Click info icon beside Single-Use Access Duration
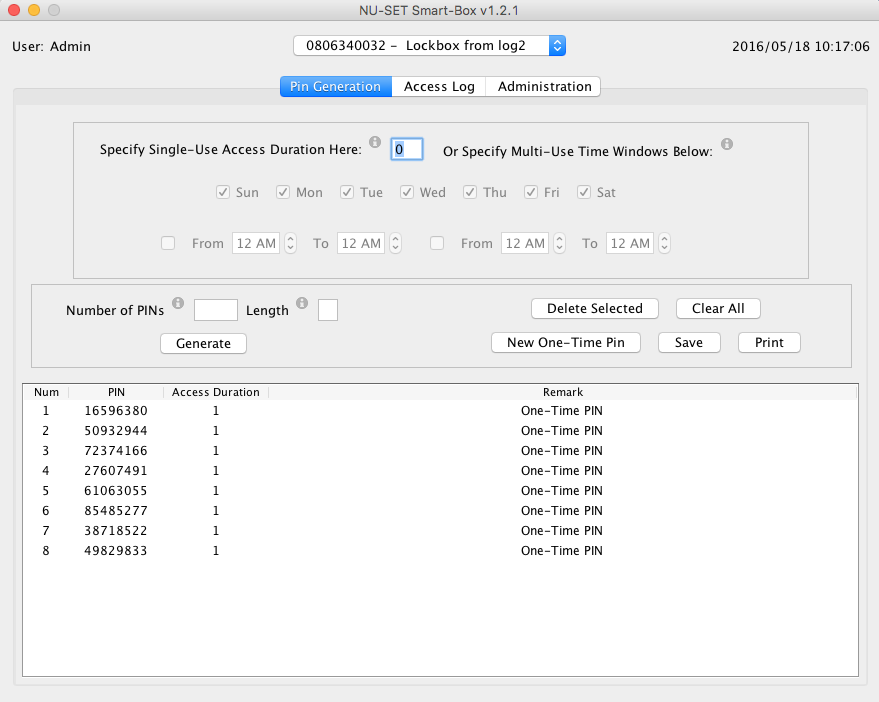 375,142
